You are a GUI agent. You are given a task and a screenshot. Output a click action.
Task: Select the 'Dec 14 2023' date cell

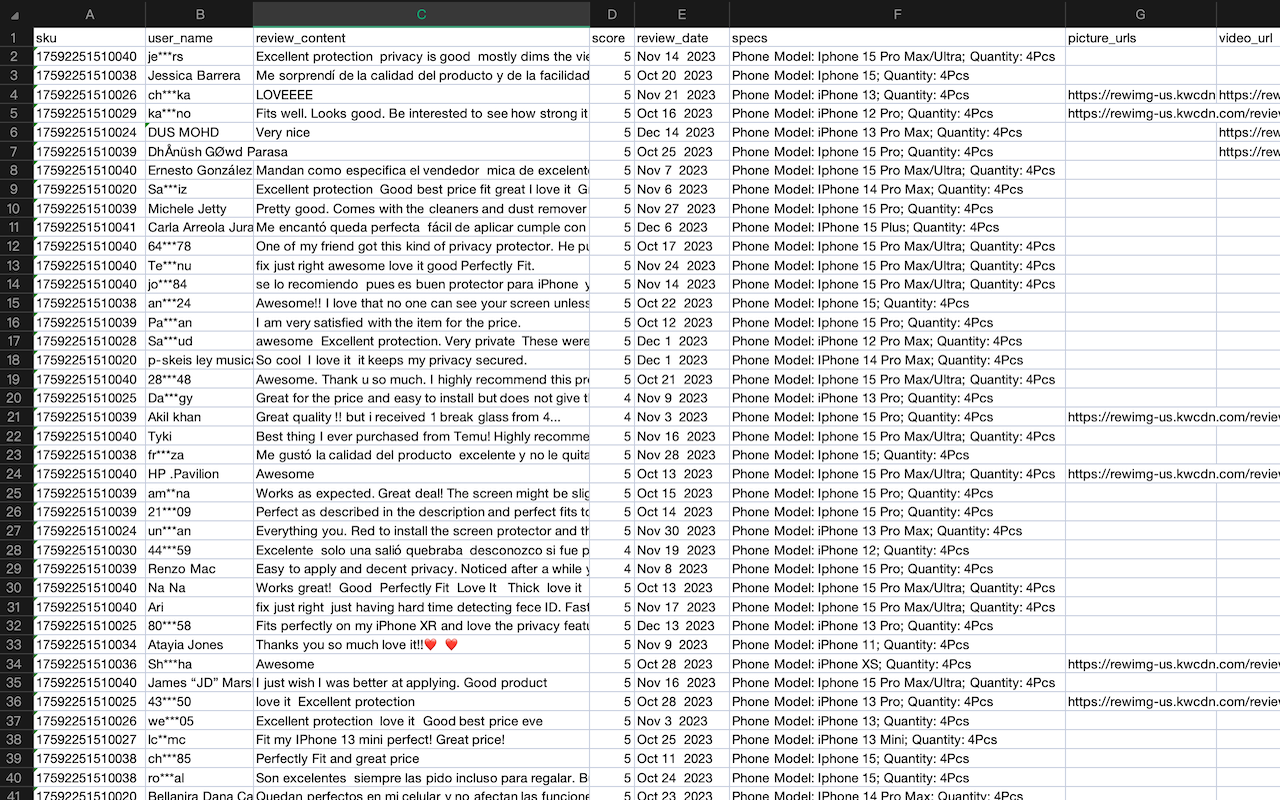(x=682, y=133)
